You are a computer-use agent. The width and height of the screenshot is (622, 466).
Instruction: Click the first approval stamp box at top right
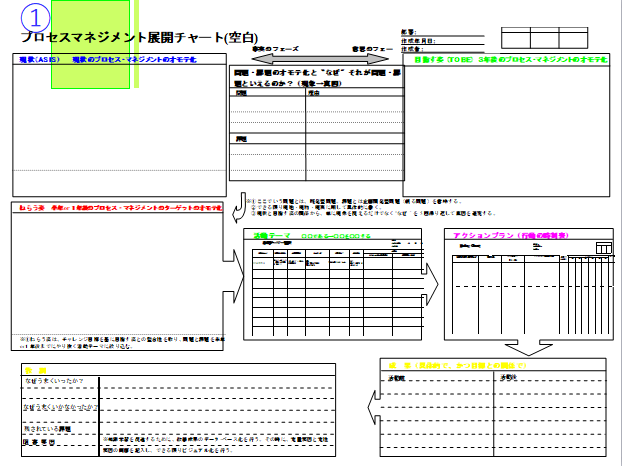(516, 38)
